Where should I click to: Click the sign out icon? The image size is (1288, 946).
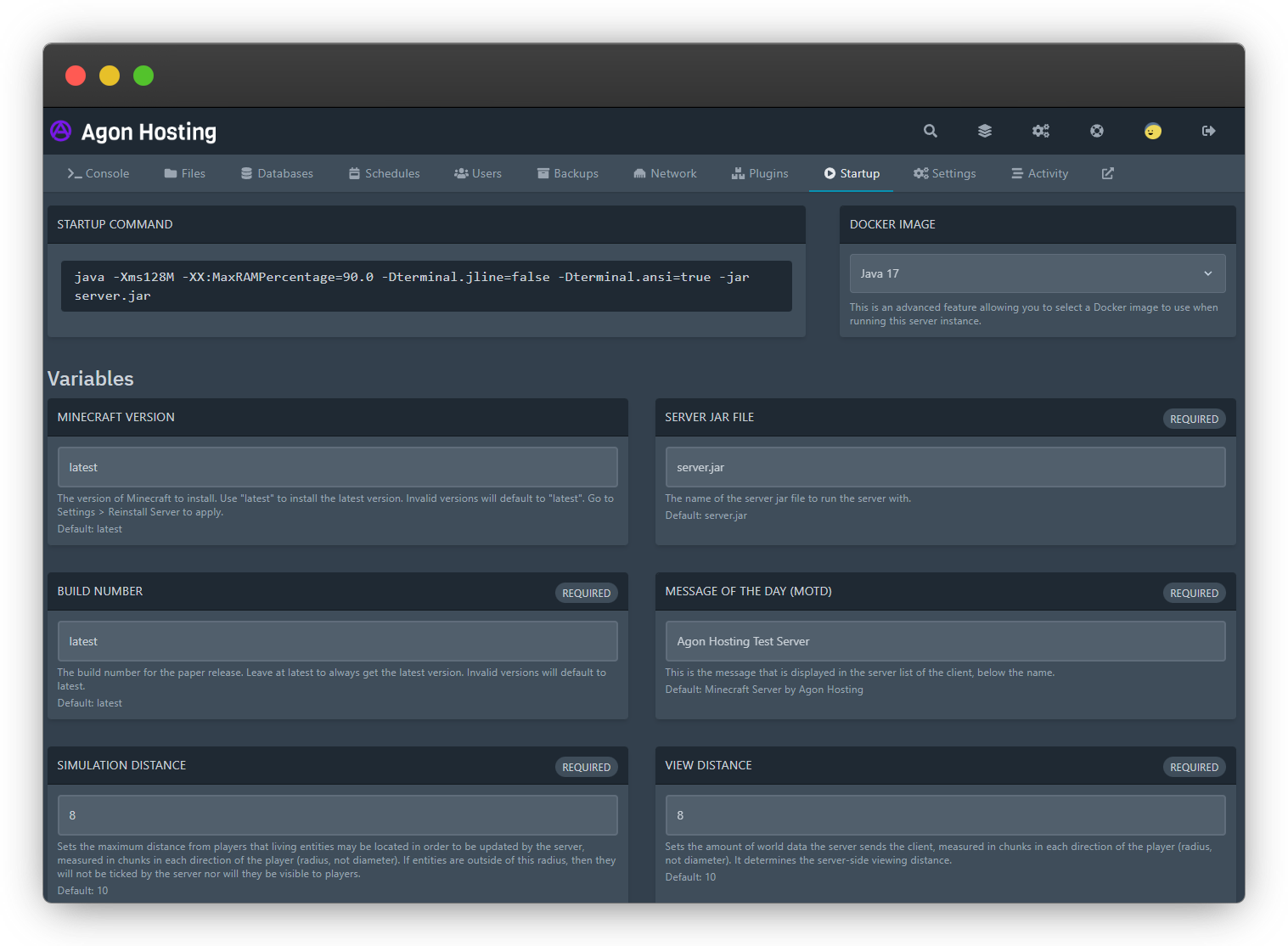click(x=1208, y=131)
